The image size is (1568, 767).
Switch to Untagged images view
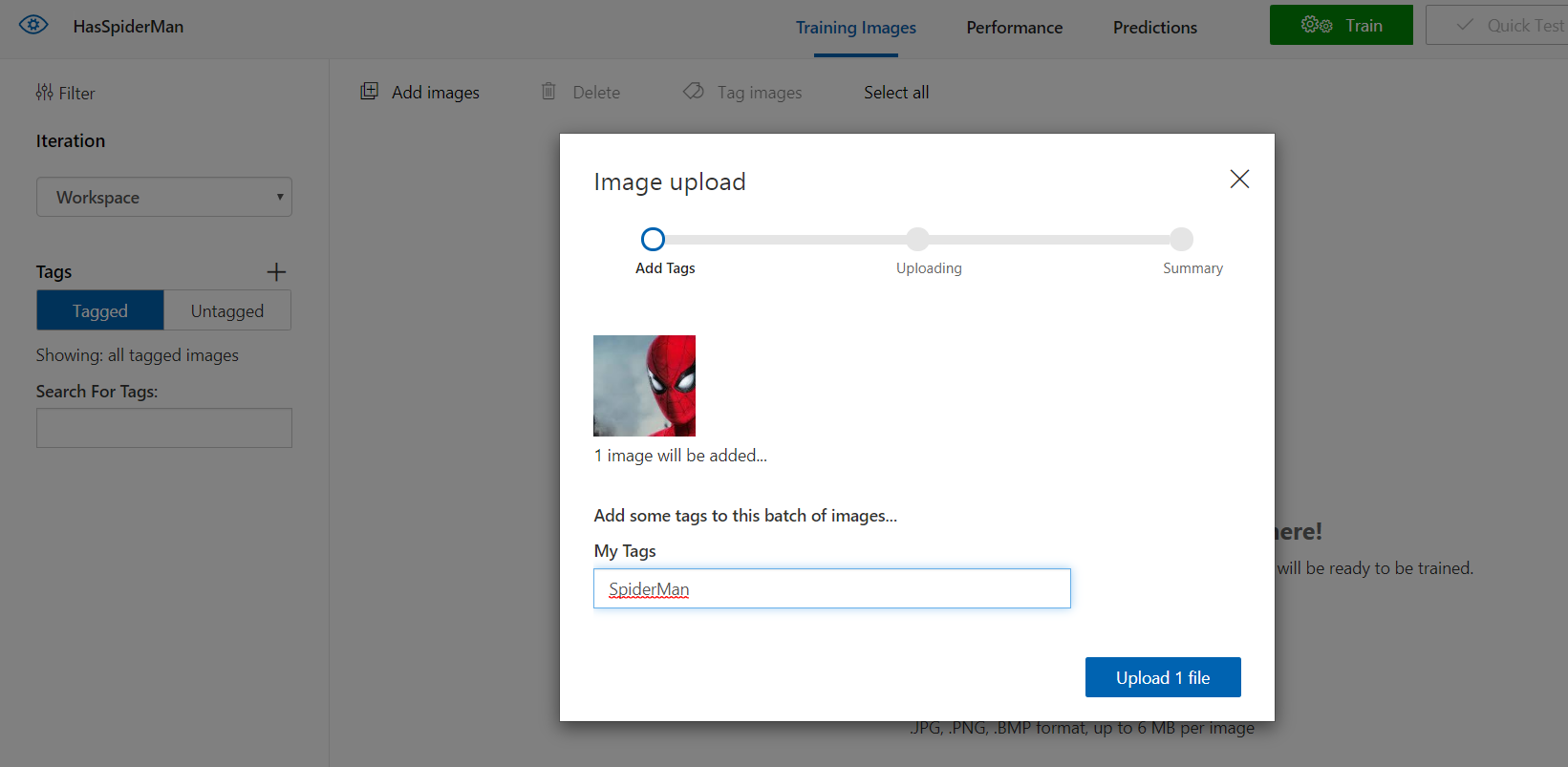[x=227, y=311]
